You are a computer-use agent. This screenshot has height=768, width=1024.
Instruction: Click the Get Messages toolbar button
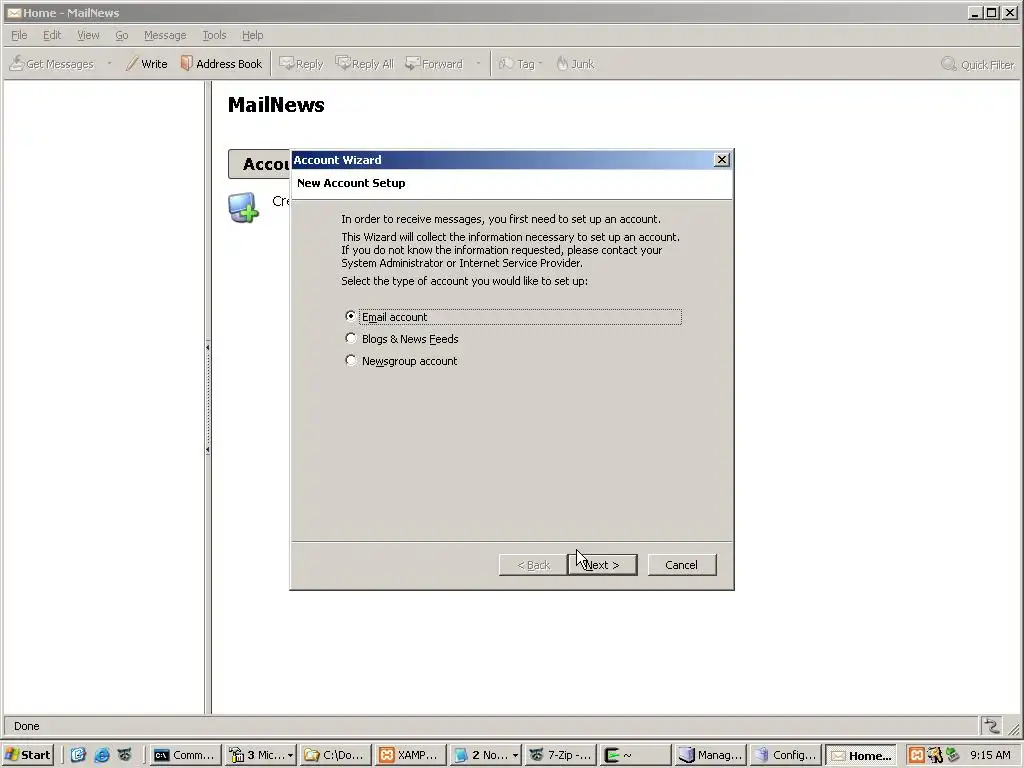[52, 63]
